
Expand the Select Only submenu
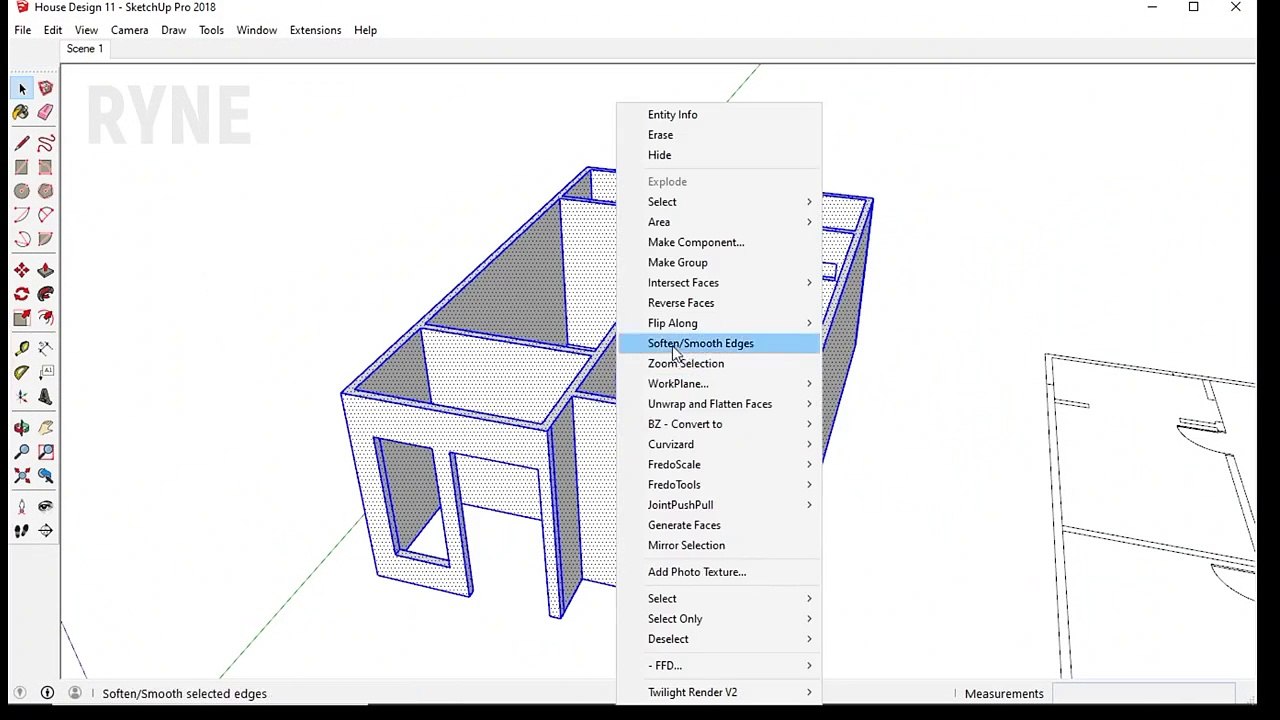(719, 619)
